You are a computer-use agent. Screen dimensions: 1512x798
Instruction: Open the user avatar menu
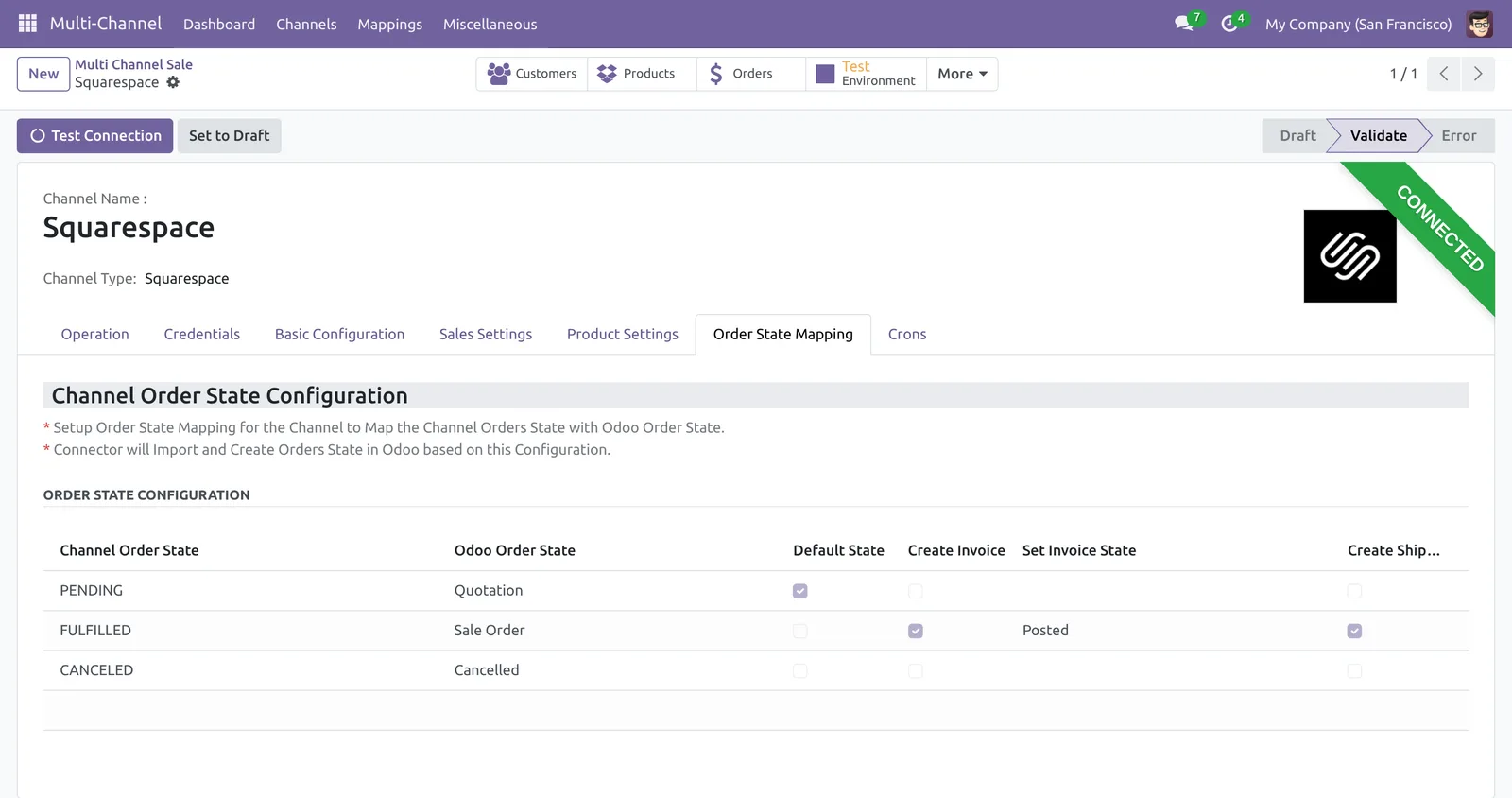pyautogui.click(x=1479, y=24)
